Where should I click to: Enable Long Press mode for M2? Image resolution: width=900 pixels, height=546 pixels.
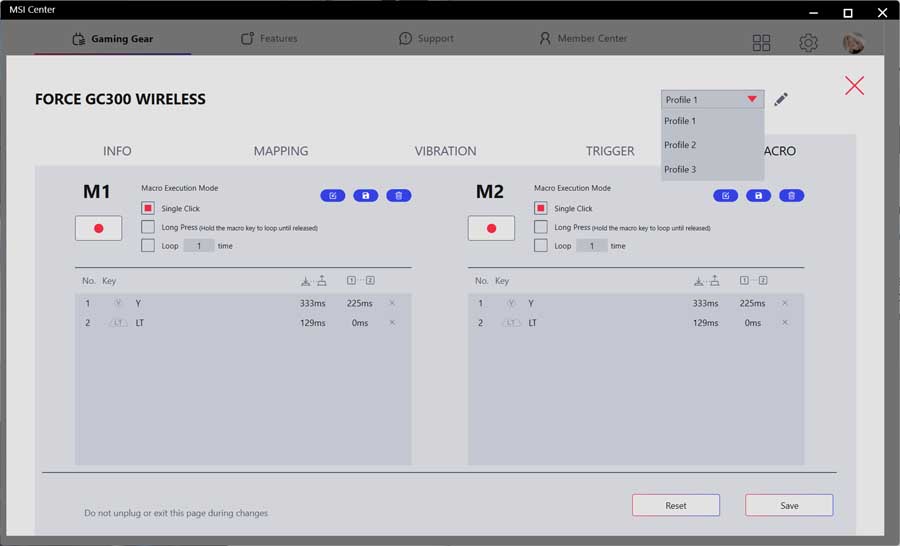click(540, 227)
